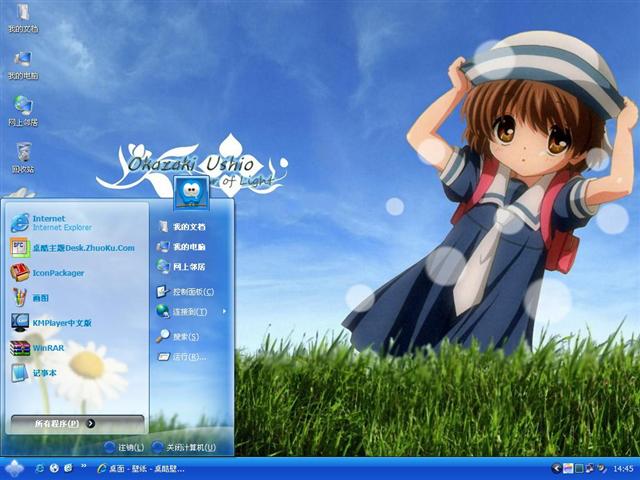This screenshot has height=480, width=640.
Task: Launch WinRAR from the pinned programs list
Action: click(46, 348)
